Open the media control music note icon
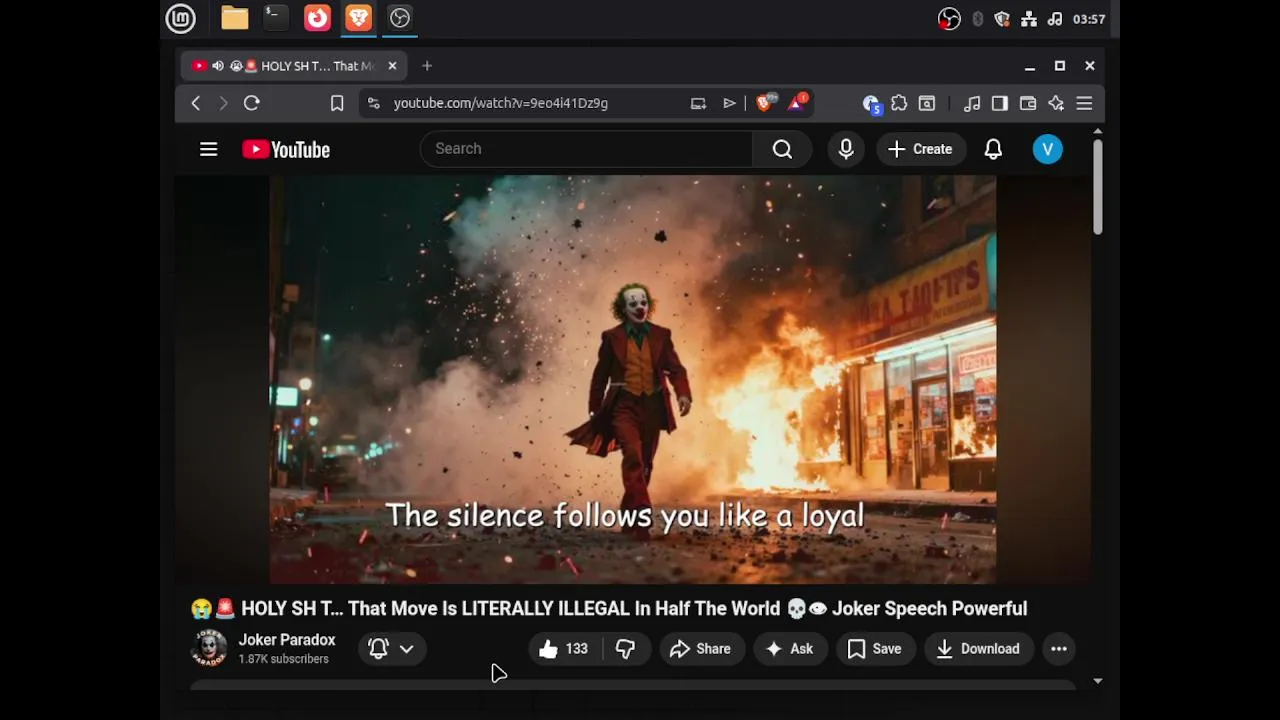Image resolution: width=1280 pixels, height=720 pixels. coord(972,103)
